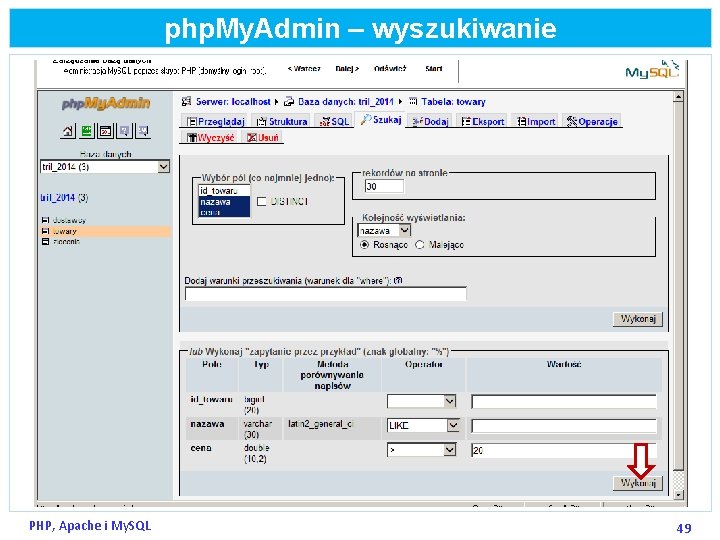This screenshot has height=540, width=720.
Task: Click the Odśwież refresh button
Action: (390, 68)
